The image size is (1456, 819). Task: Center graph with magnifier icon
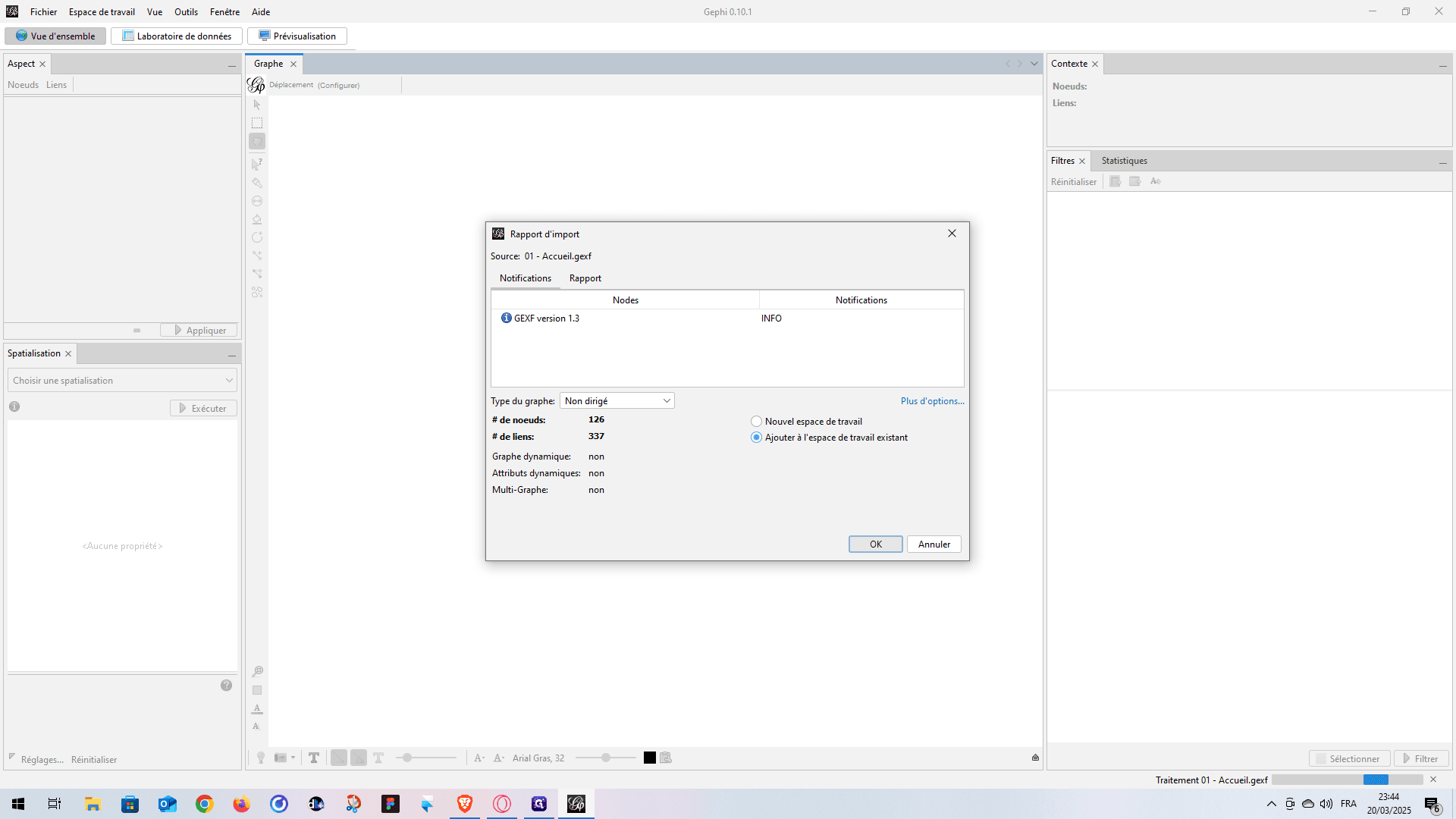(x=257, y=671)
